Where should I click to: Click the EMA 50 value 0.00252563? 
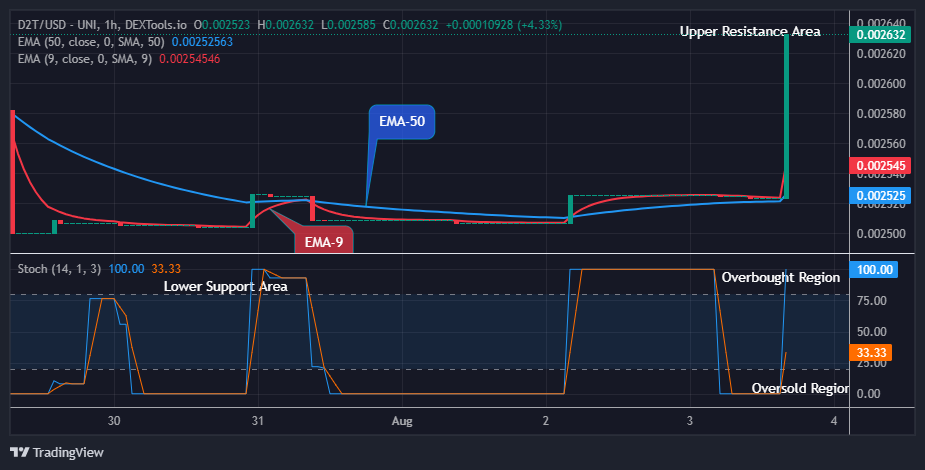click(202, 42)
